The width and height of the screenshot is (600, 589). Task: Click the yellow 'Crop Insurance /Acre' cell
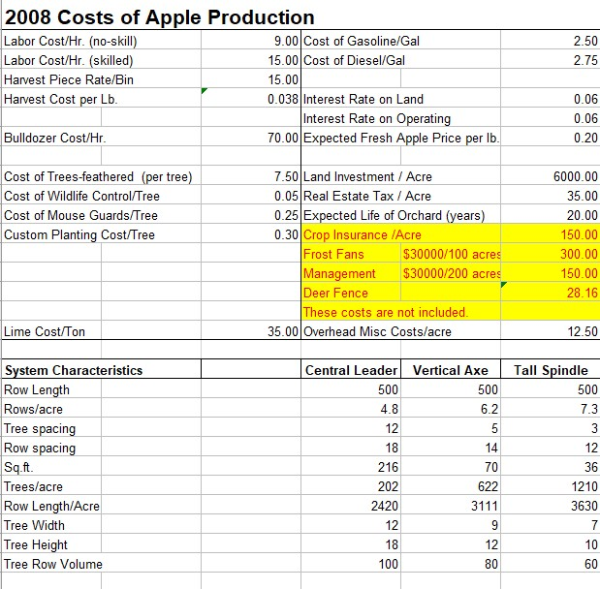(x=362, y=235)
